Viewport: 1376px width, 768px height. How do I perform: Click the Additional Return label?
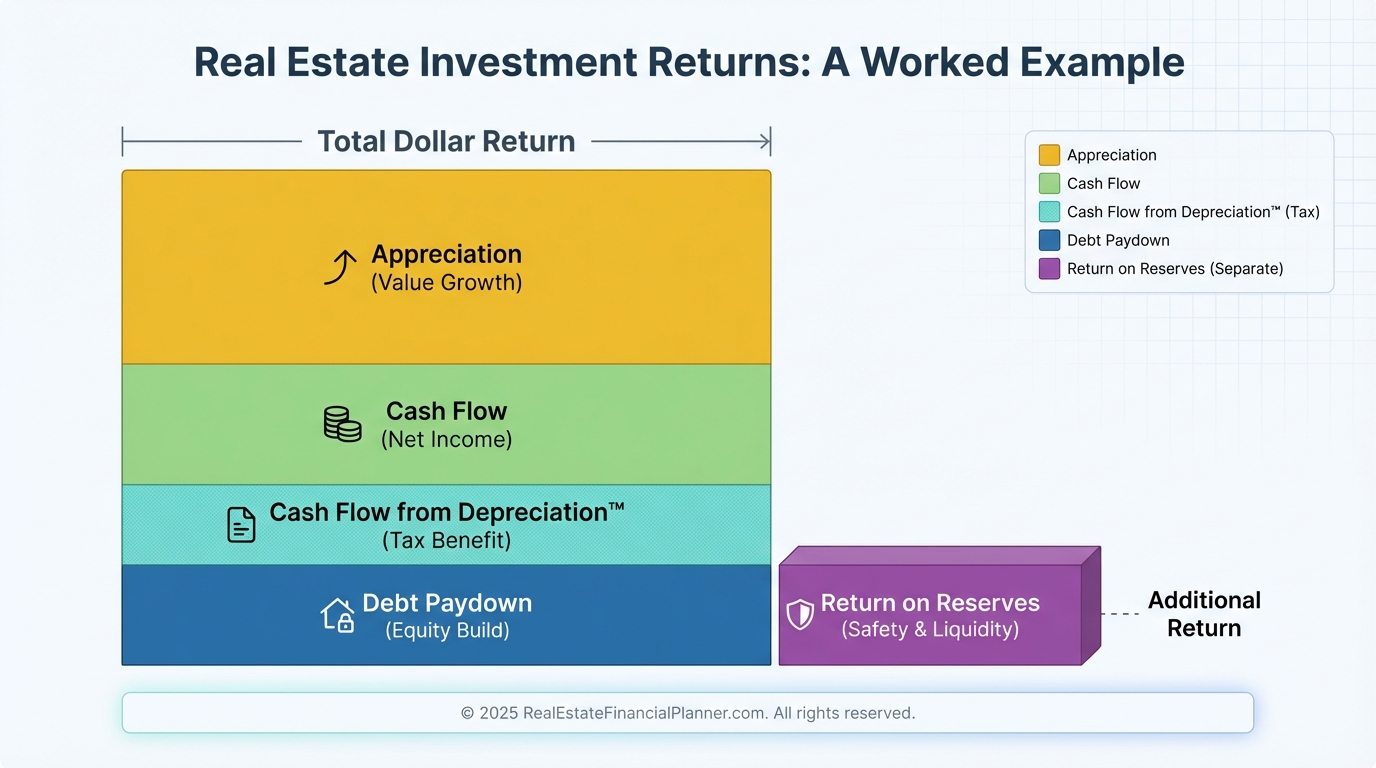1204,614
